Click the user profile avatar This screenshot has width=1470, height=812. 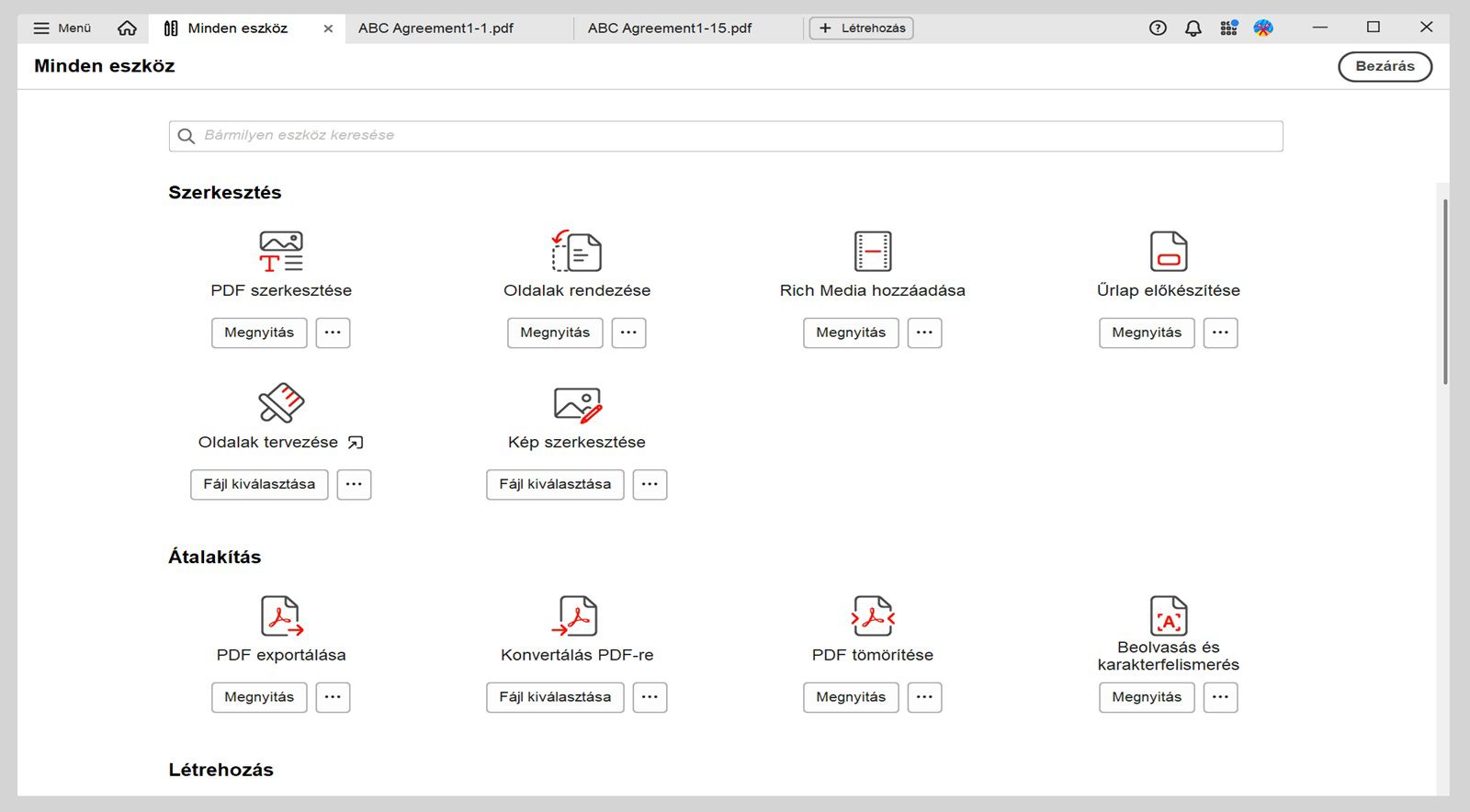(1263, 28)
